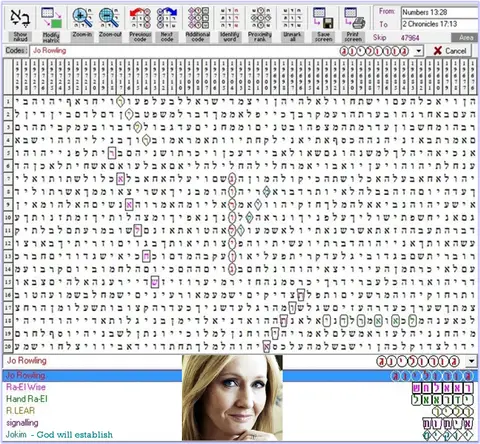
Task: Go to Next code
Action: 167,25
